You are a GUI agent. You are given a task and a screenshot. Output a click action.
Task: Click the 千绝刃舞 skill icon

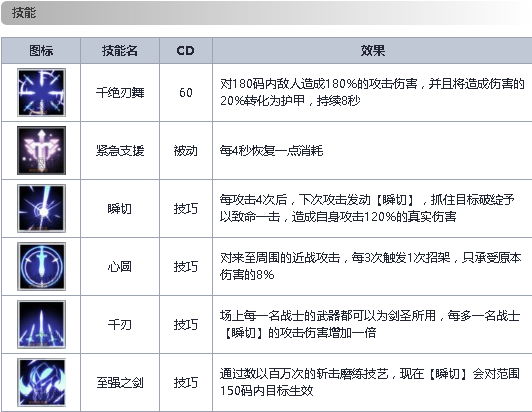(41, 93)
